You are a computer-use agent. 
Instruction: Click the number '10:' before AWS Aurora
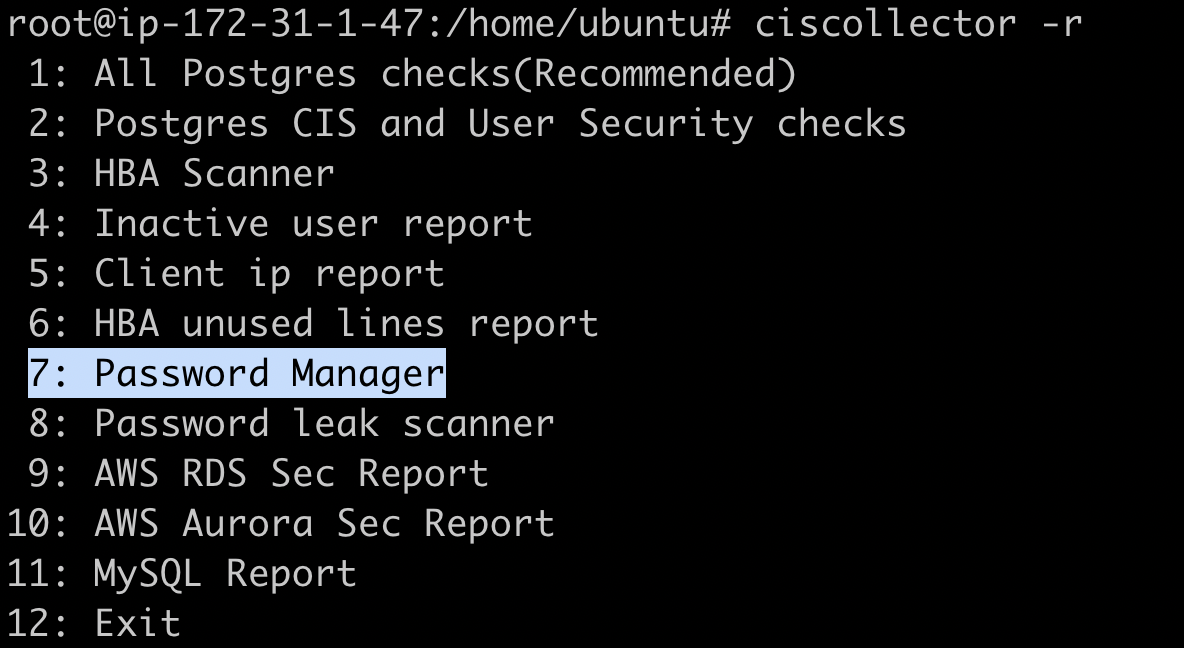click(38, 523)
